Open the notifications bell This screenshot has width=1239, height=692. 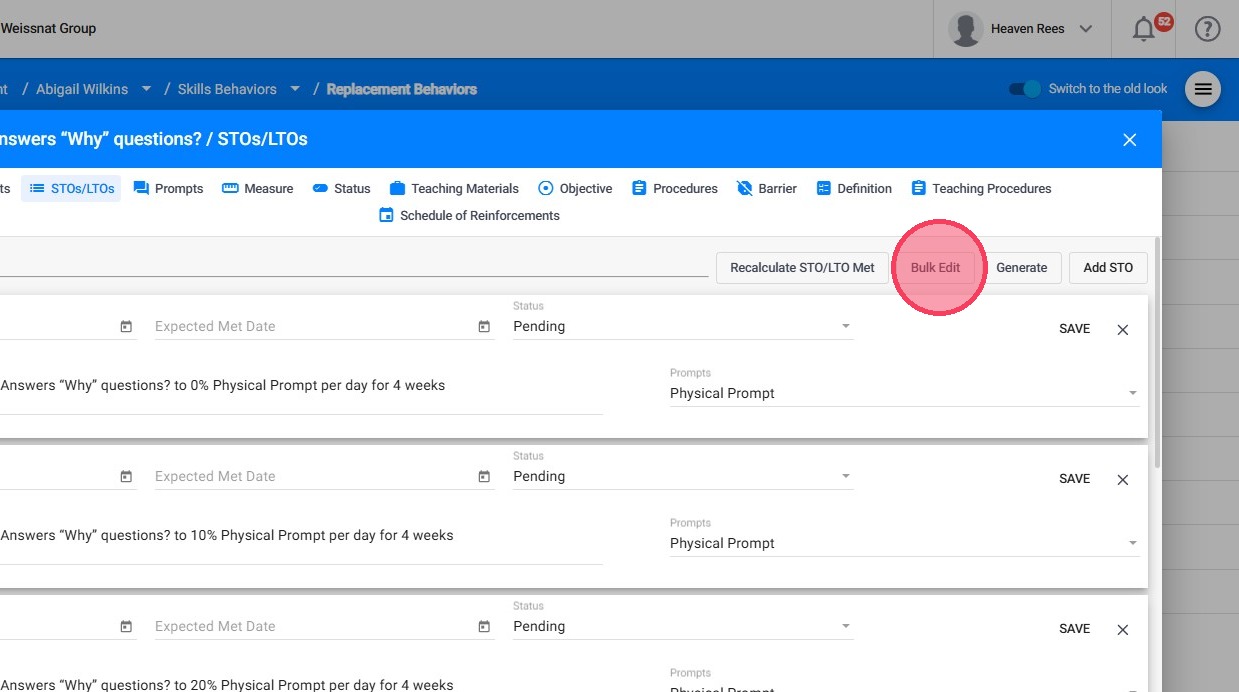point(1144,30)
